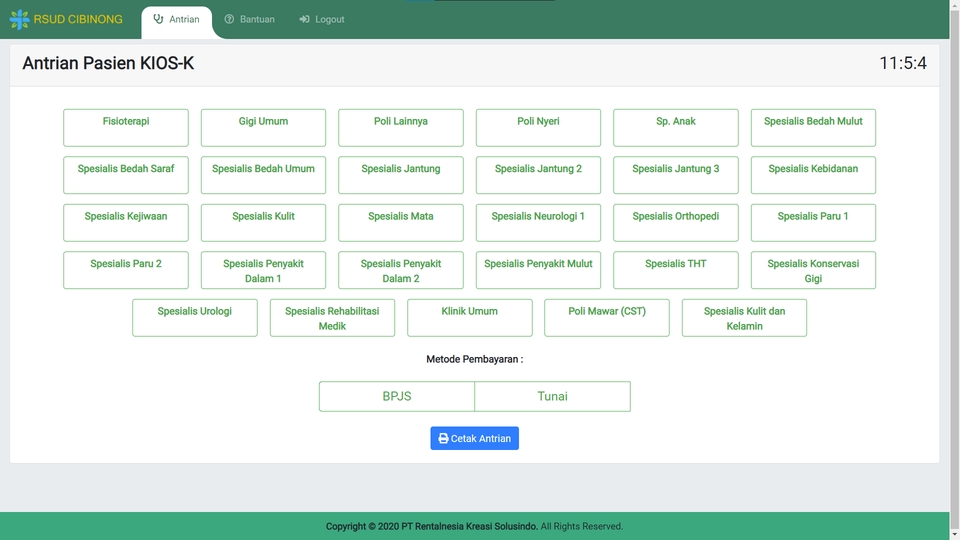
Task: Pick the Spesialis Jantung button
Action: (400, 175)
